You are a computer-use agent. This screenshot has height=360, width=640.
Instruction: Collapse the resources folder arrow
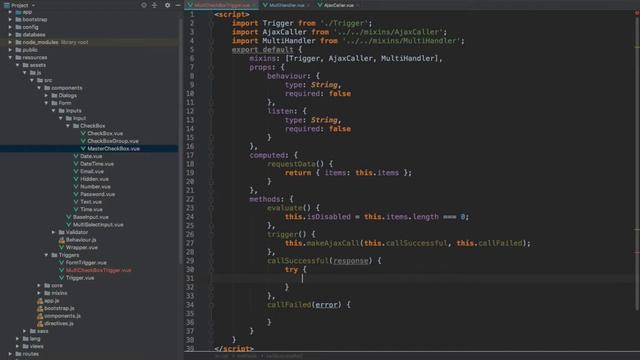click(10, 58)
